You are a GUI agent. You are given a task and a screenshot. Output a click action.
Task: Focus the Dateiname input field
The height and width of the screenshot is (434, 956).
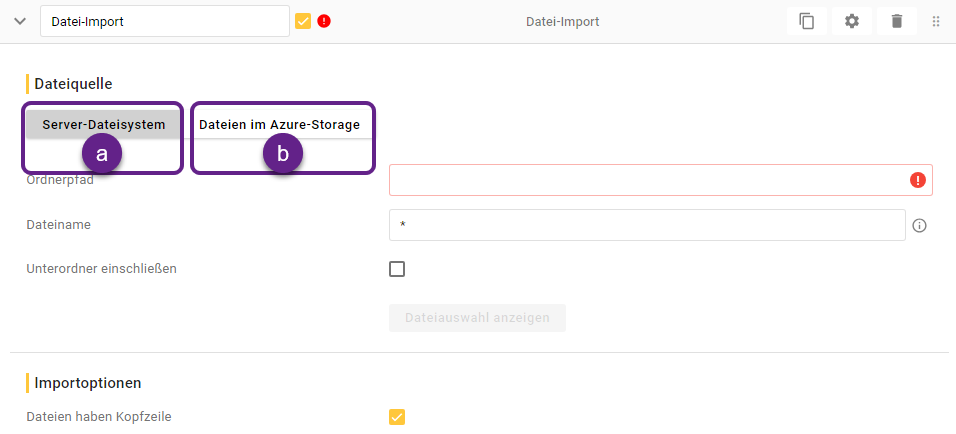(x=645, y=225)
